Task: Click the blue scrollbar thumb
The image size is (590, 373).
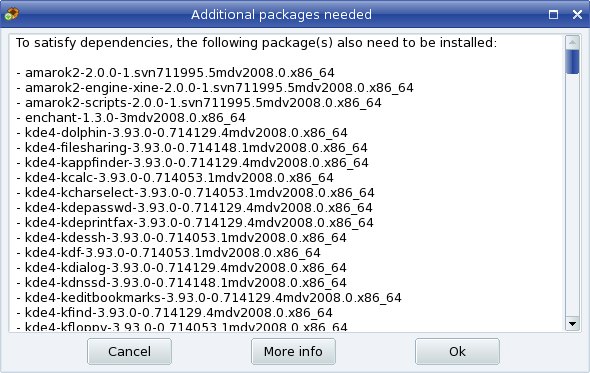Action: pos(572,62)
